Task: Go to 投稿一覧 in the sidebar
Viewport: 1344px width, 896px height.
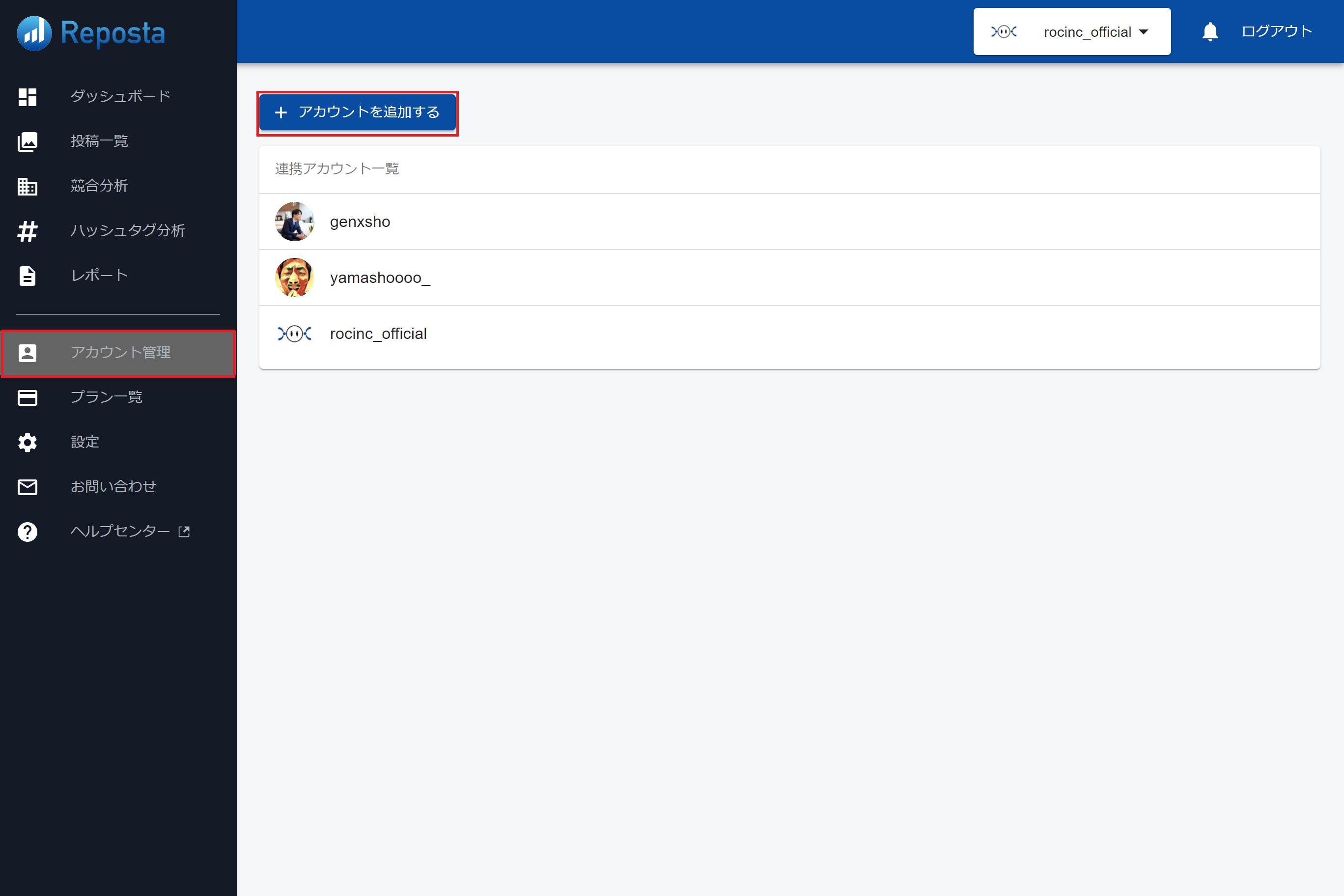Action: [x=118, y=141]
